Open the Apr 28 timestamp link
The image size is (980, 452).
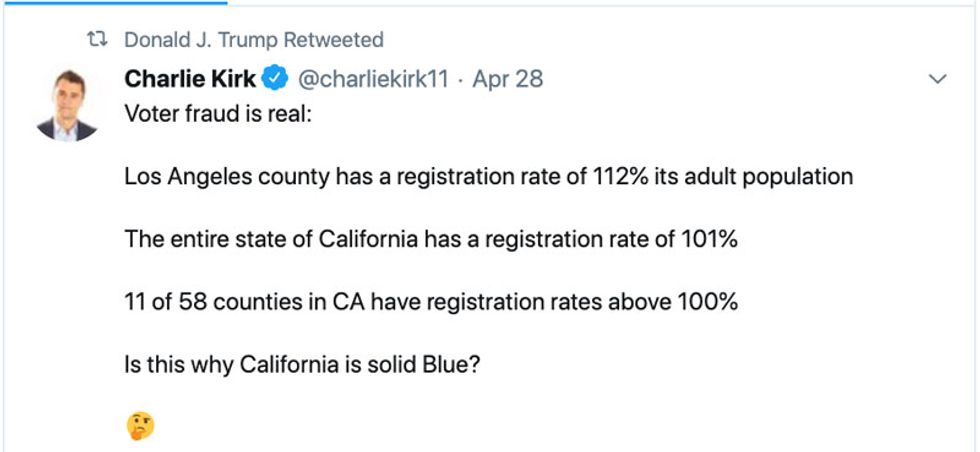point(508,79)
